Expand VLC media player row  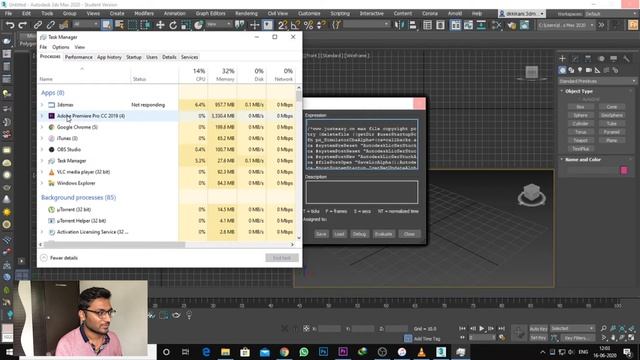[x=42, y=172]
